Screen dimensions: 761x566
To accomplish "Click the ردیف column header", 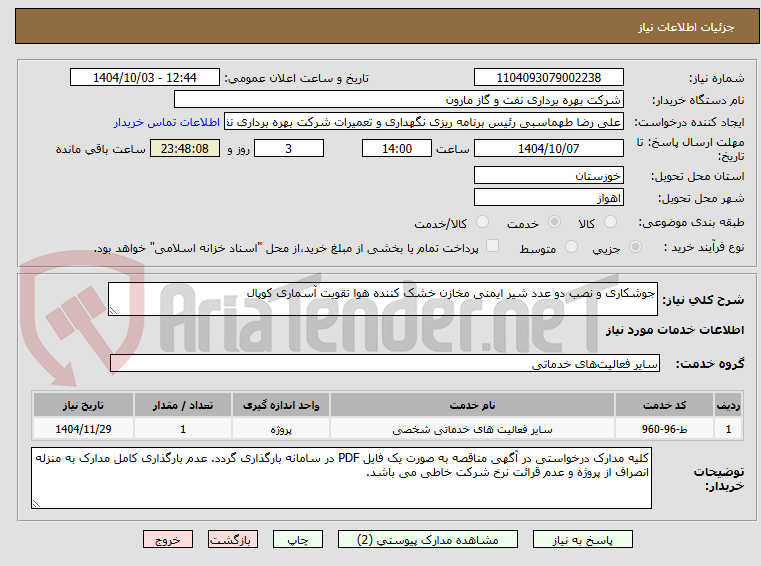I will pos(728,405).
